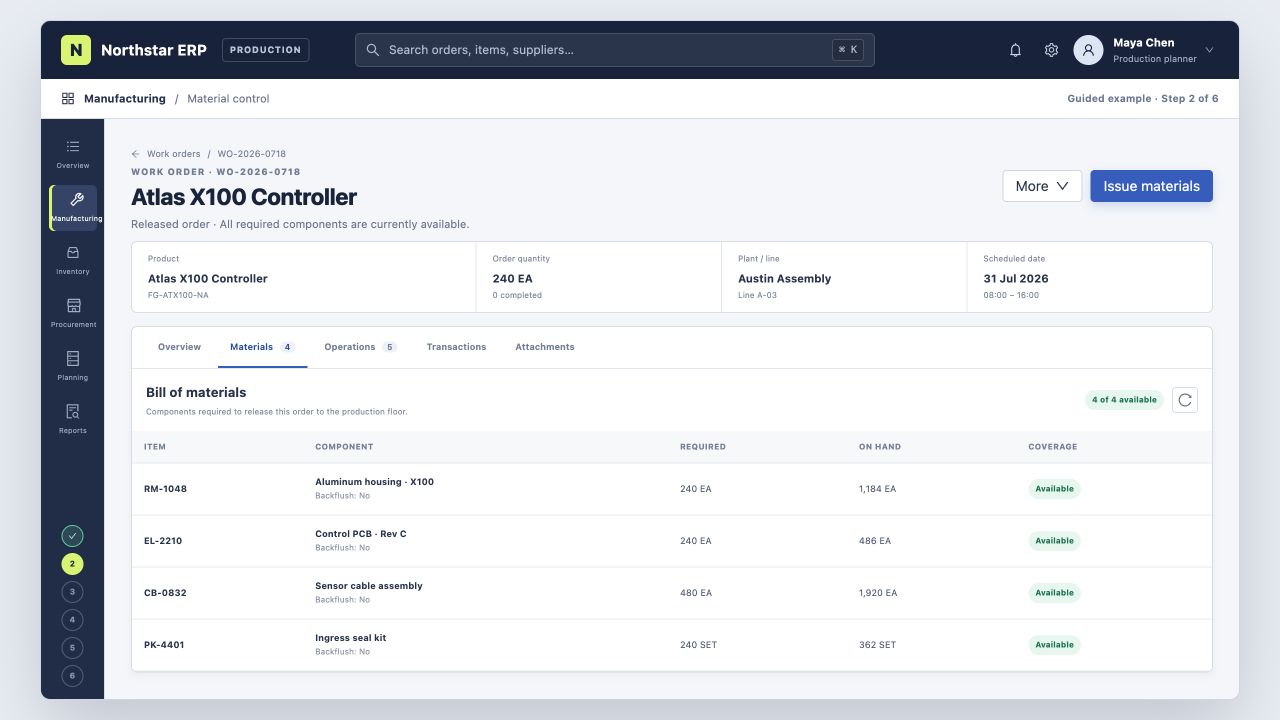This screenshot has width=1280, height=720.
Task: Click the Manufacturing breadcrumb grid icon
Action: (68, 99)
